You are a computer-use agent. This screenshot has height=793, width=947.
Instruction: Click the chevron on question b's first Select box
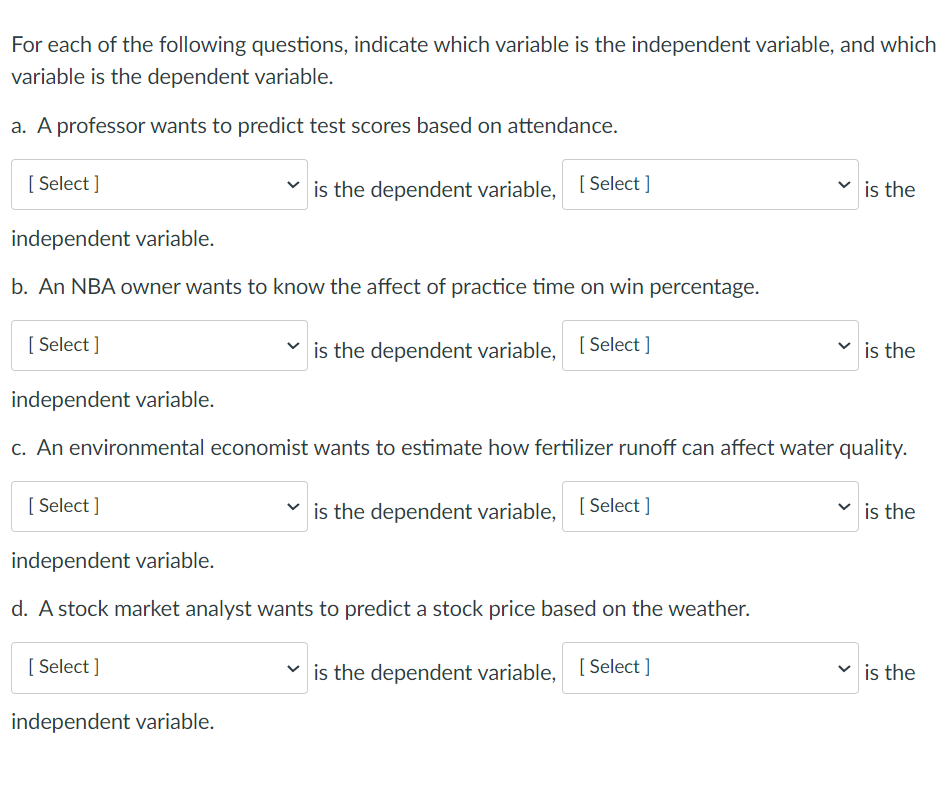(293, 345)
